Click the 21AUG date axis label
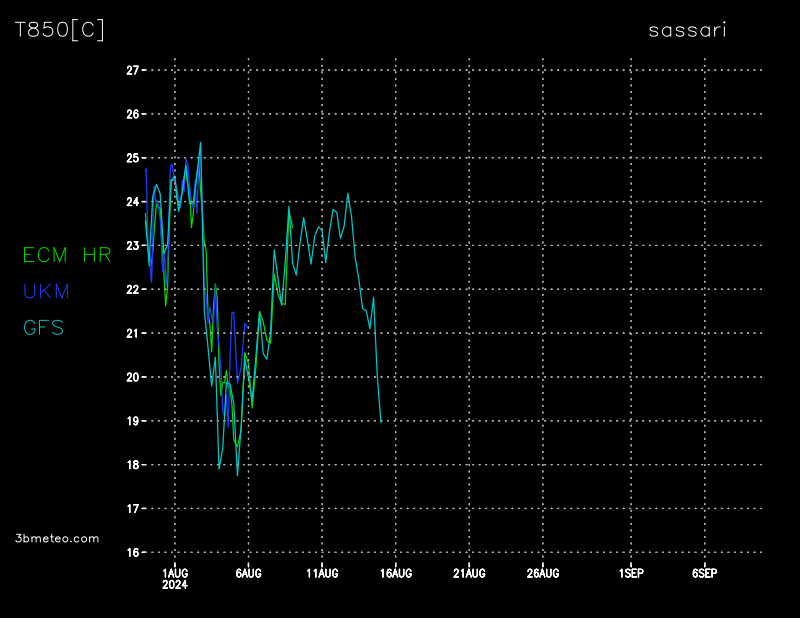The image size is (800, 618). (x=469, y=573)
